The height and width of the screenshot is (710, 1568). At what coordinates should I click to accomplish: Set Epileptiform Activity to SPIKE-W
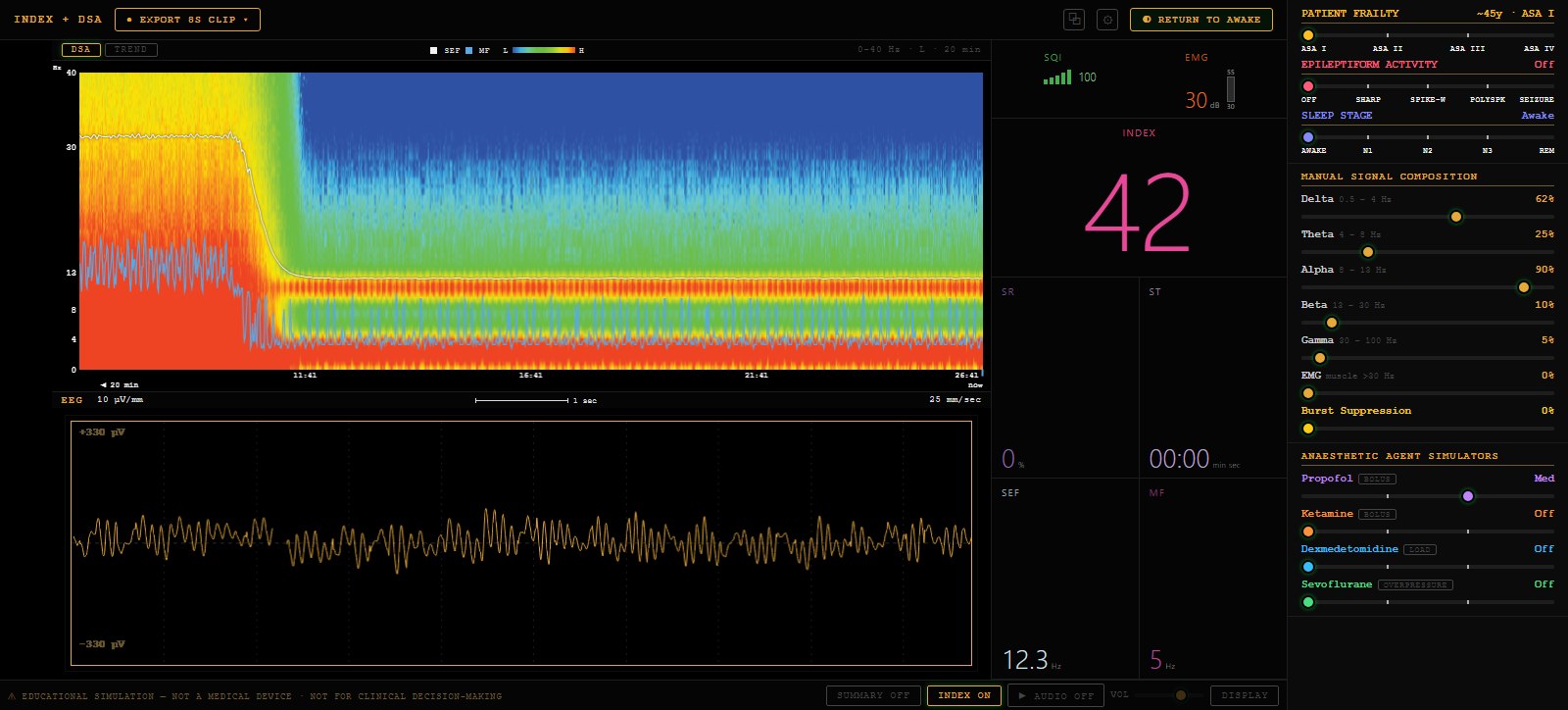pyautogui.click(x=1428, y=99)
